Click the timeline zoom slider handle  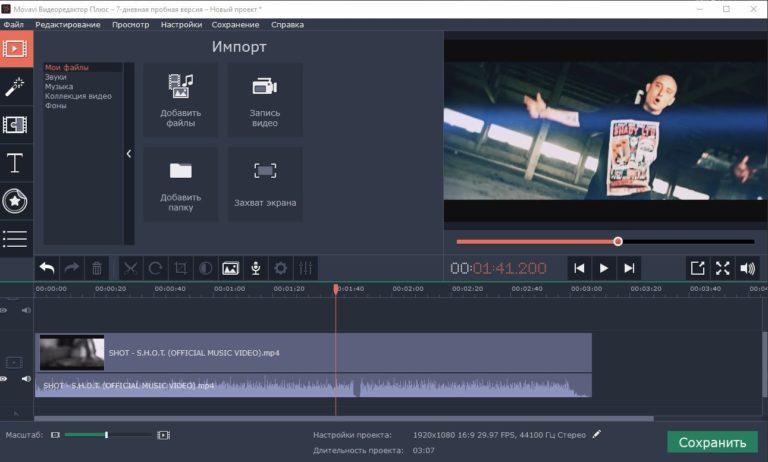click(x=106, y=435)
